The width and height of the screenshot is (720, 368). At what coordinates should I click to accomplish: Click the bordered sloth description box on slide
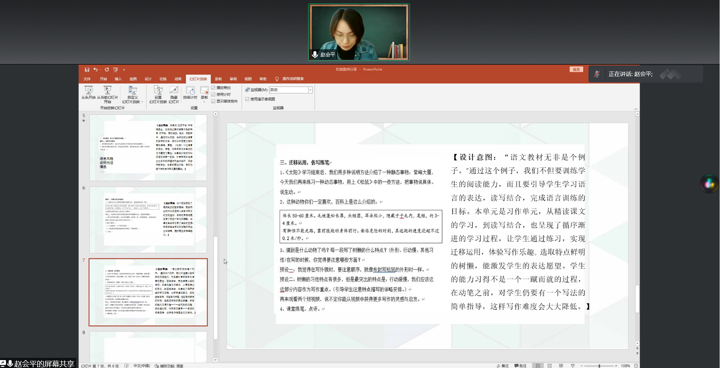tap(361, 226)
